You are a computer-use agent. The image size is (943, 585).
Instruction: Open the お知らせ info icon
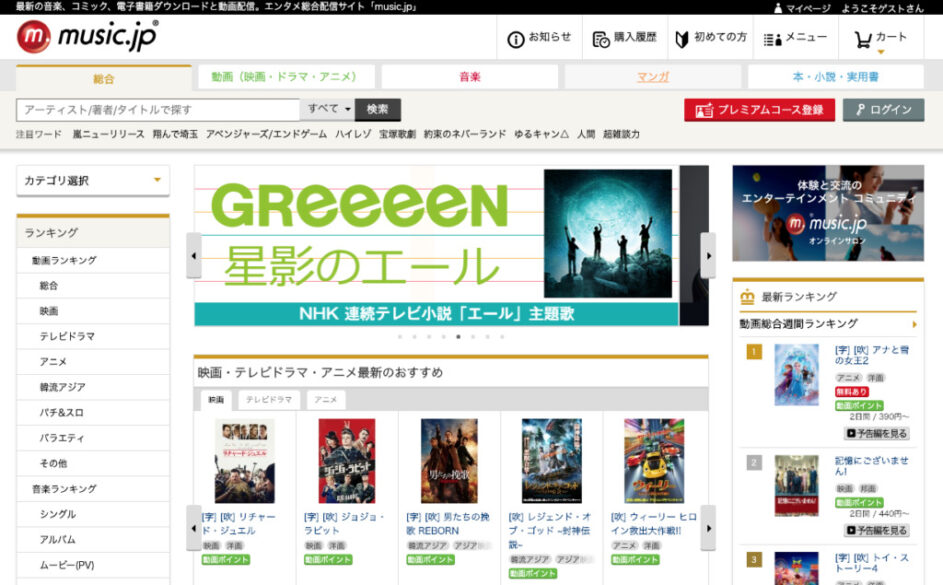tap(515, 40)
